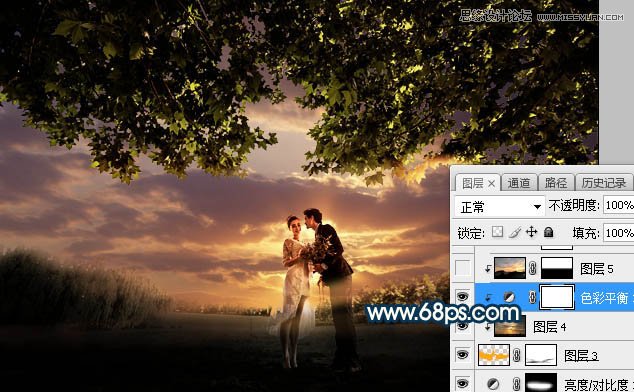The height and width of the screenshot is (392, 634).
Task: Click clipping arrow icon on 图层 5
Action: (488, 268)
